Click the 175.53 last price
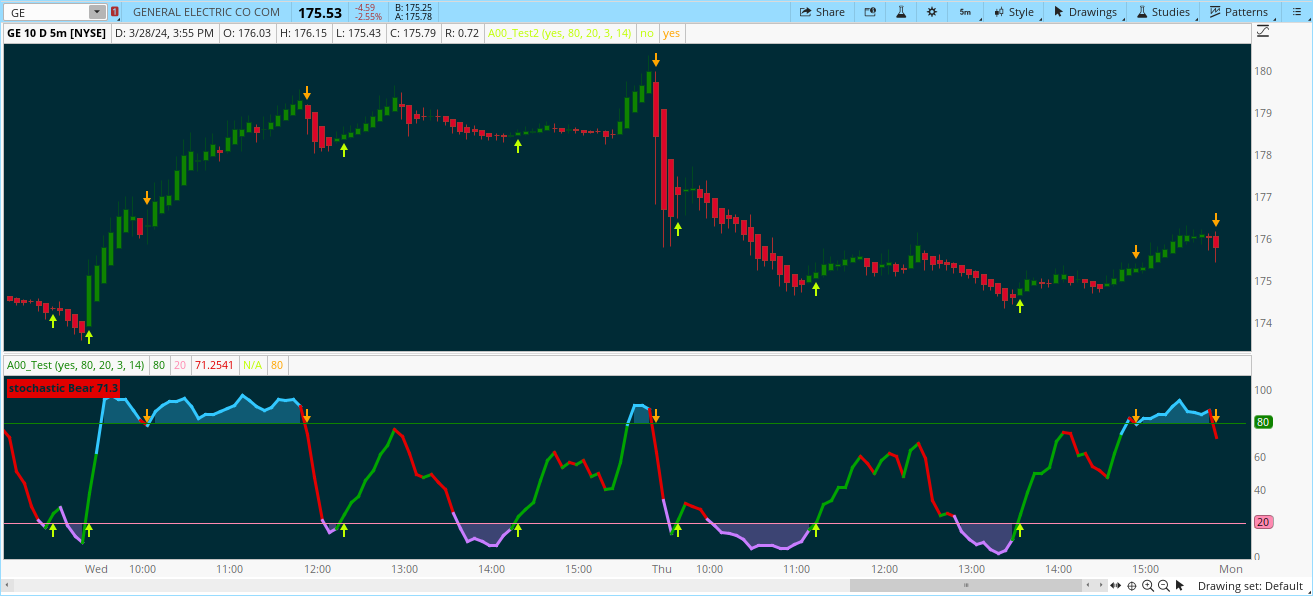Image resolution: width=1313 pixels, height=596 pixels. 320,12
